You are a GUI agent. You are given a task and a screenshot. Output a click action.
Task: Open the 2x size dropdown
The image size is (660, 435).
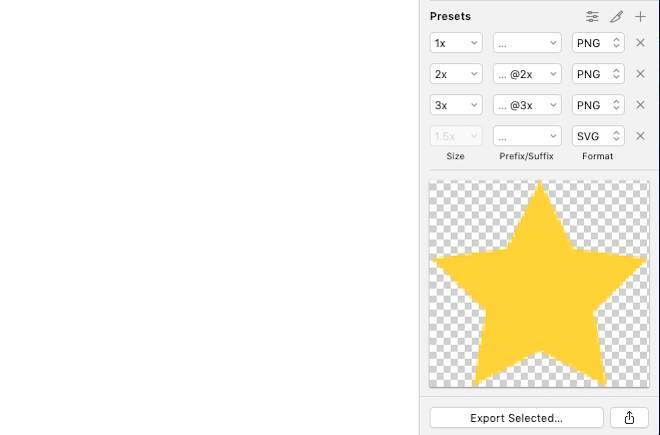tap(456, 74)
